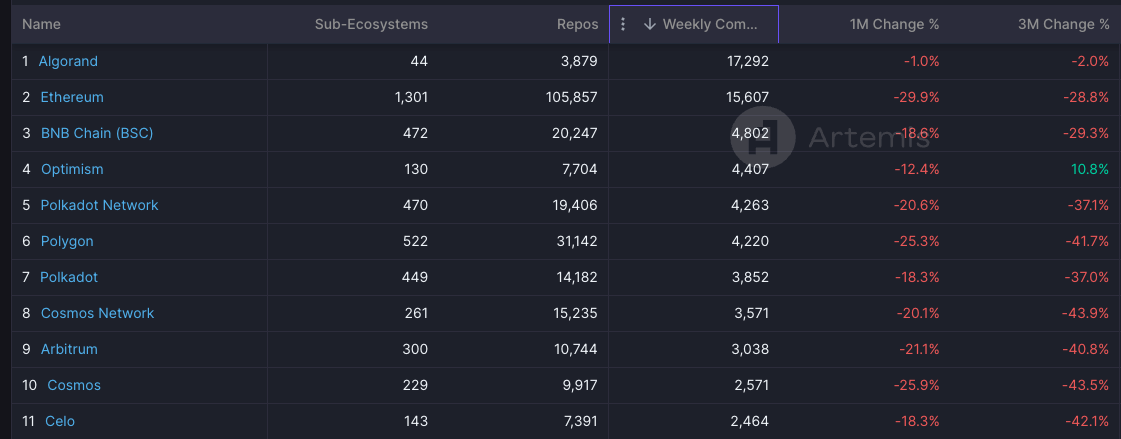
Task: Sort by the 1M Change % header
Action: tap(894, 24)
